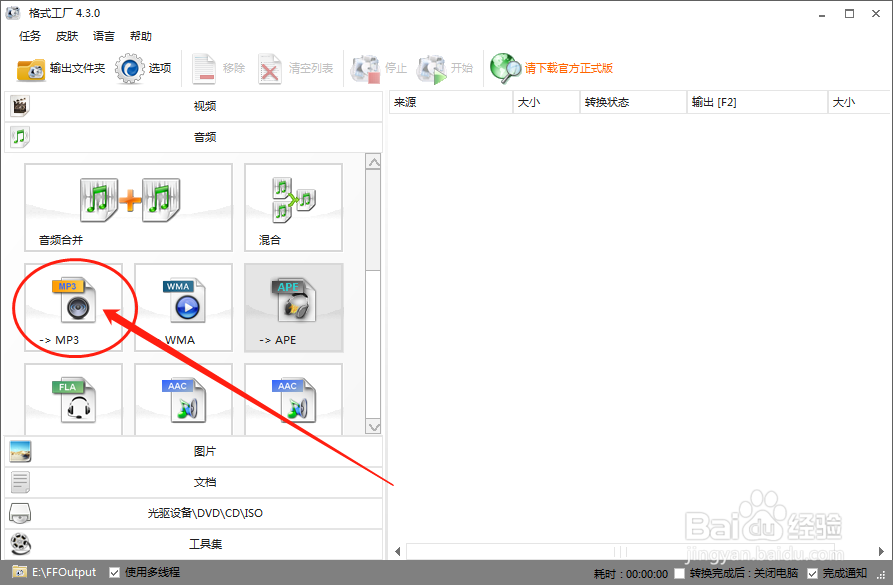Open the 混合 mix tool
This screenshot has width=893, height=585.
[293, 205]
